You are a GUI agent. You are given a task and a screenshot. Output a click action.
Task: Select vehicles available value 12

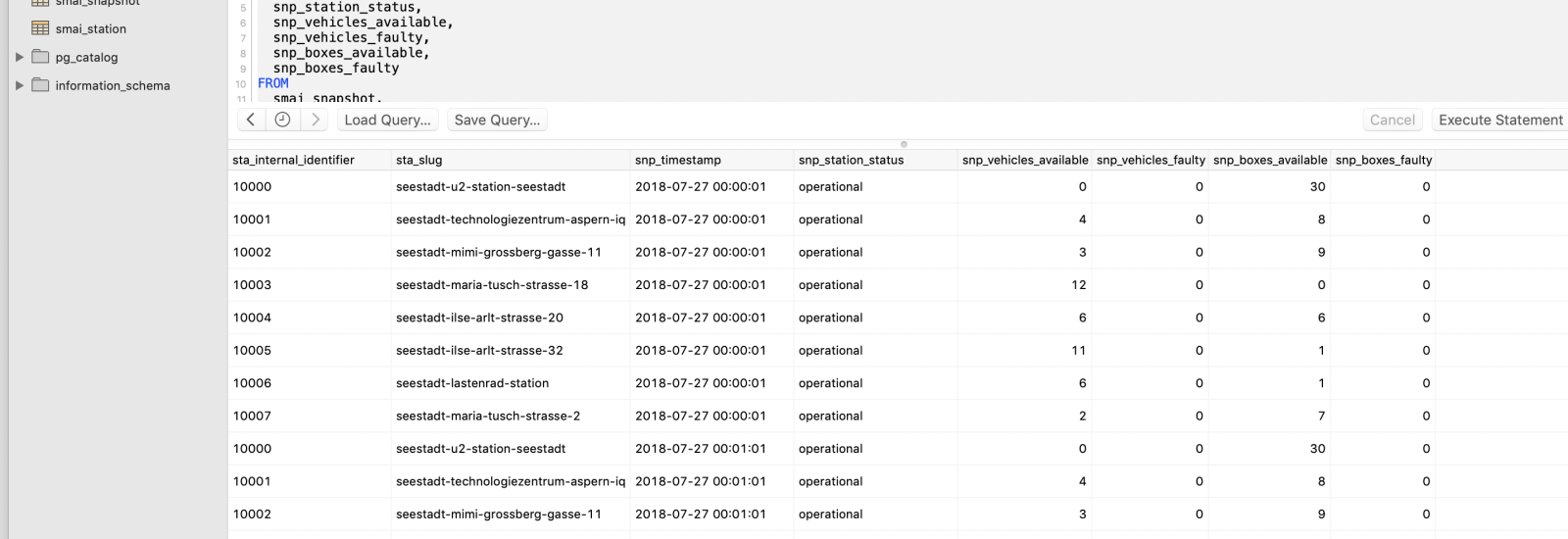pyautogui.click(x=1078, y=285)
